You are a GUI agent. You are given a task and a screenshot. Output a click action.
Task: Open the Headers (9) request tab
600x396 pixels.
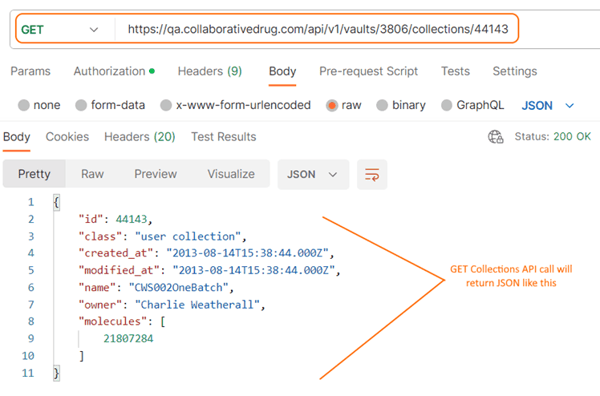coord(210,71)
